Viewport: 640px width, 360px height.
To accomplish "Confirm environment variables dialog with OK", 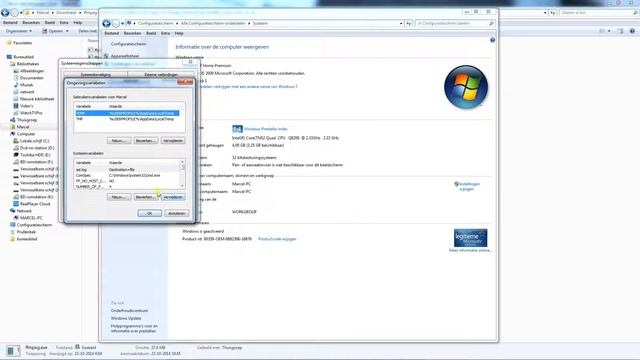I will [149, 213].
